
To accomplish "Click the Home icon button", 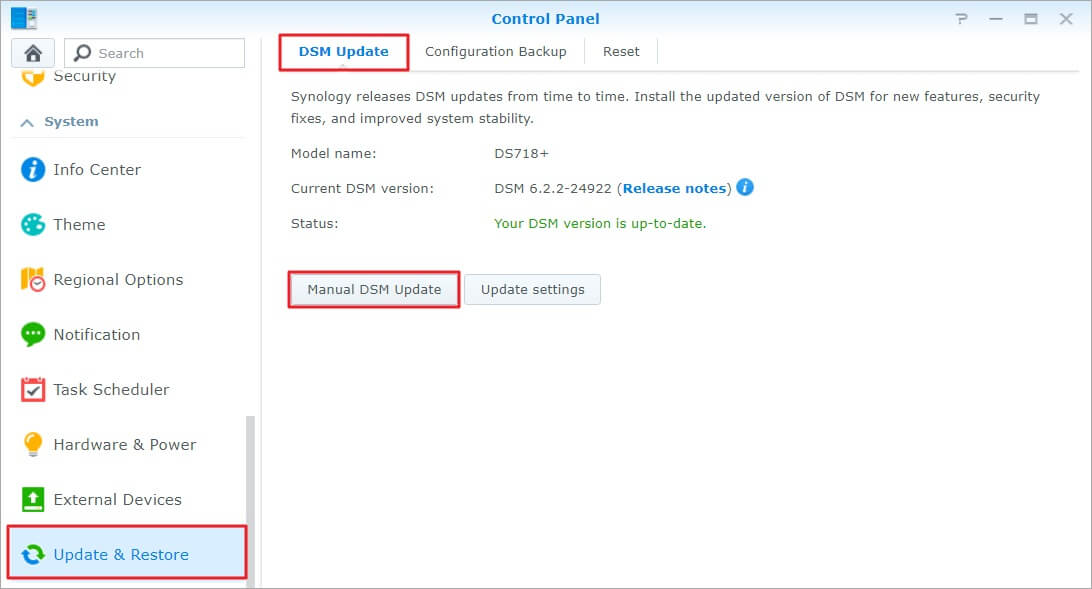I will coord(33,53).
